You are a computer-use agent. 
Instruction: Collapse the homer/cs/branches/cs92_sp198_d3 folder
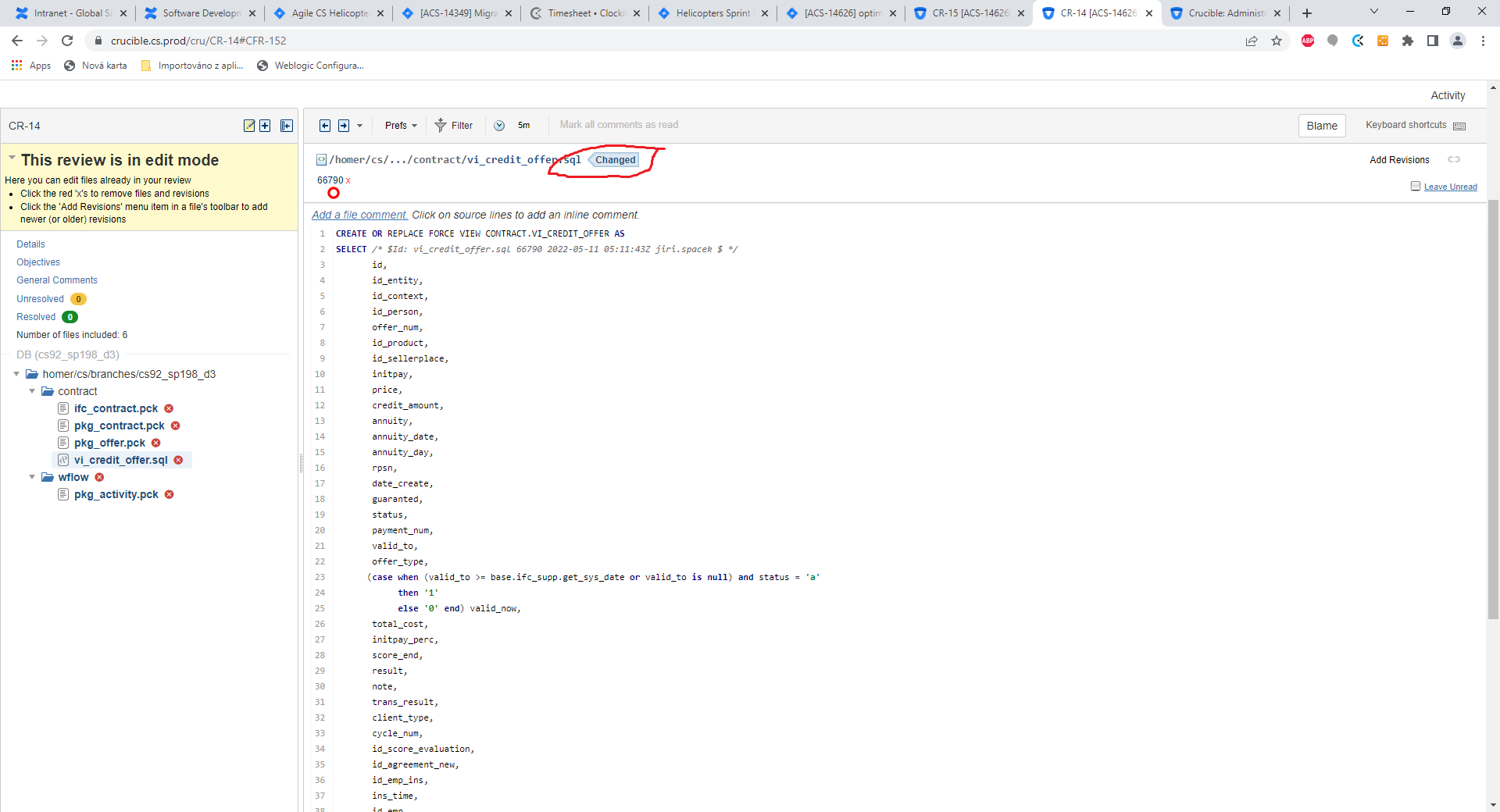click(16, 374)
